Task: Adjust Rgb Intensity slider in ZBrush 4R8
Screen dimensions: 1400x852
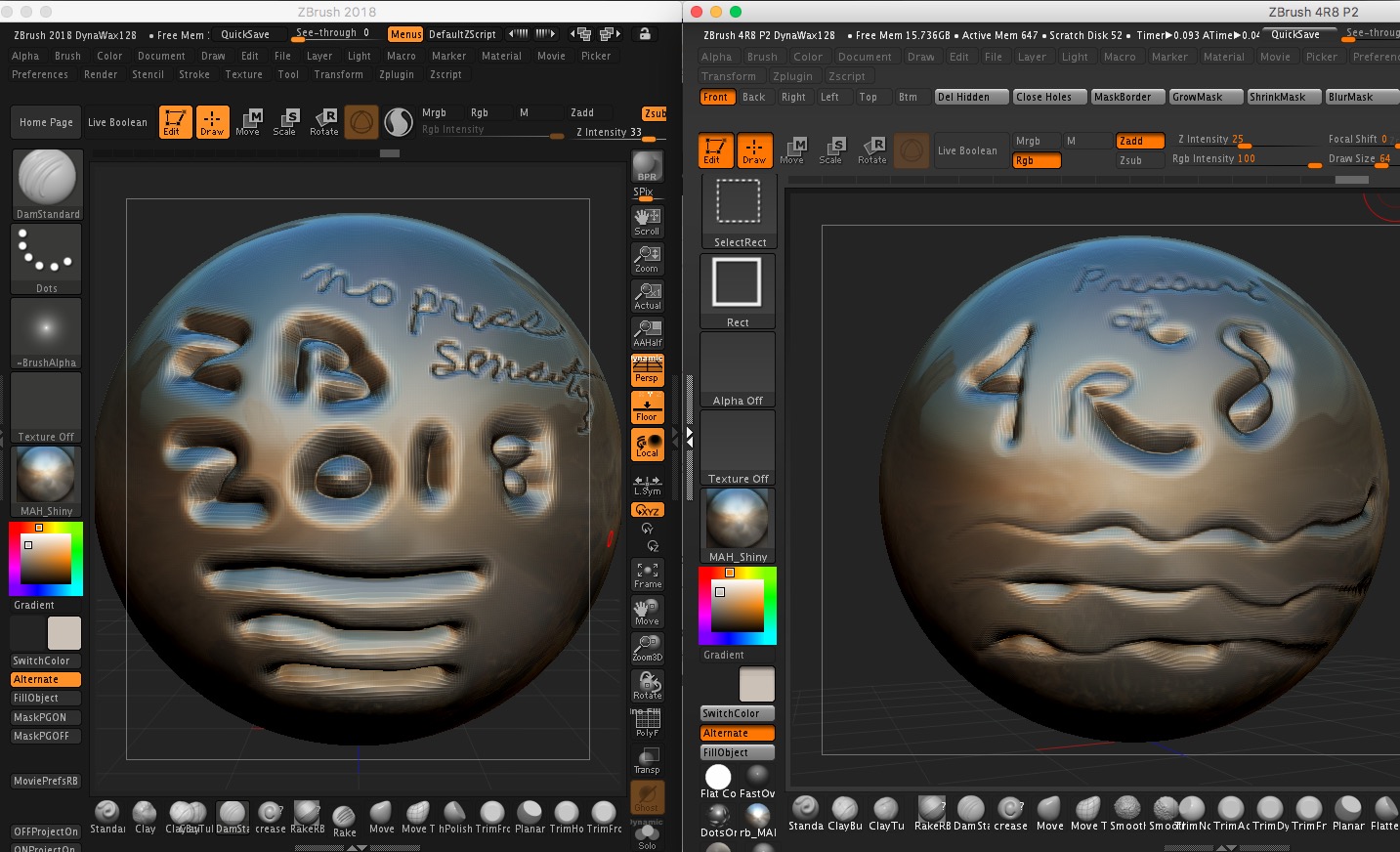Action: [x=1246, y=159]
